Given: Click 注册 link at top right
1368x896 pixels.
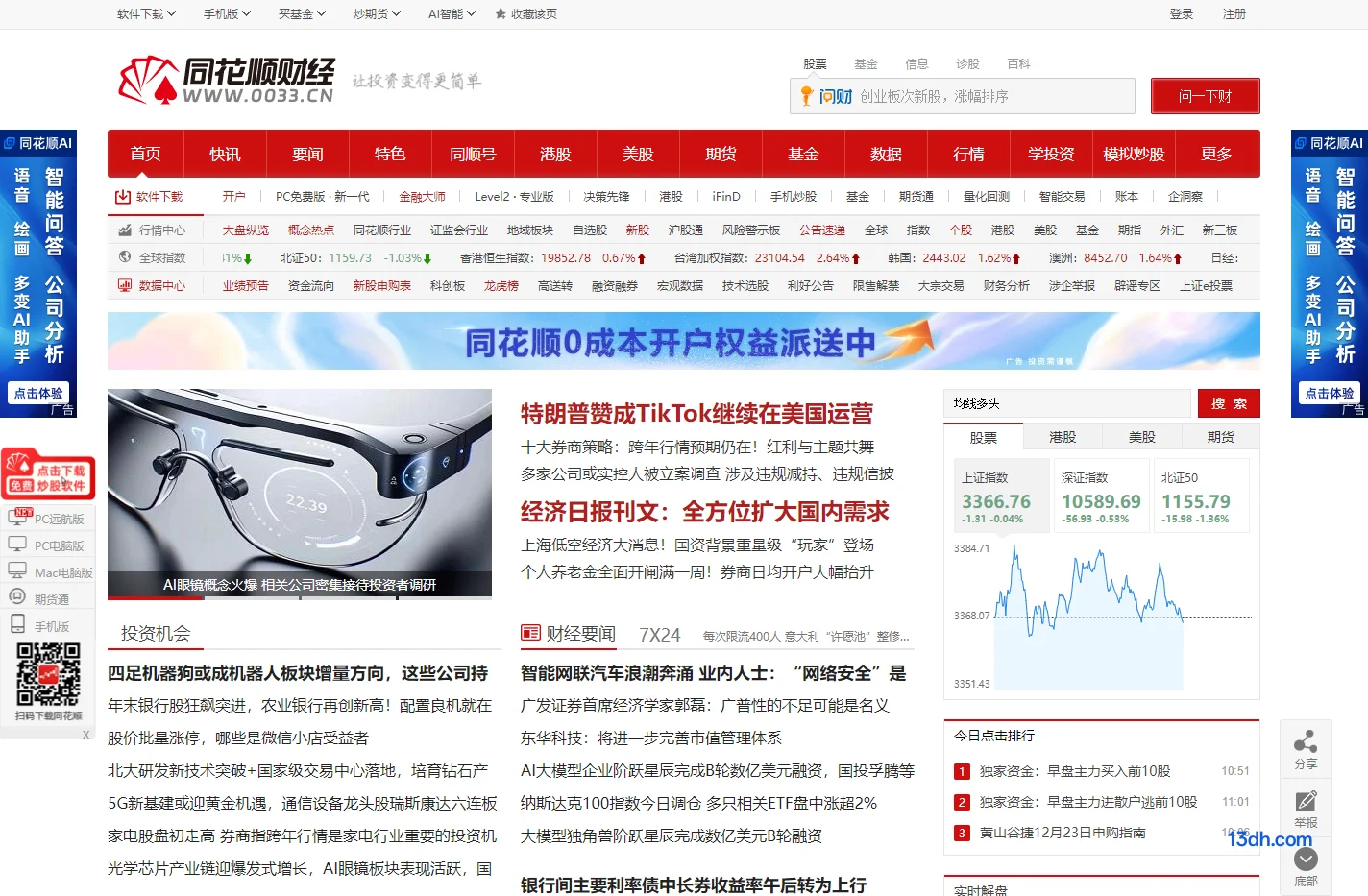Looking at the screenshot, I should (1234, 13).
